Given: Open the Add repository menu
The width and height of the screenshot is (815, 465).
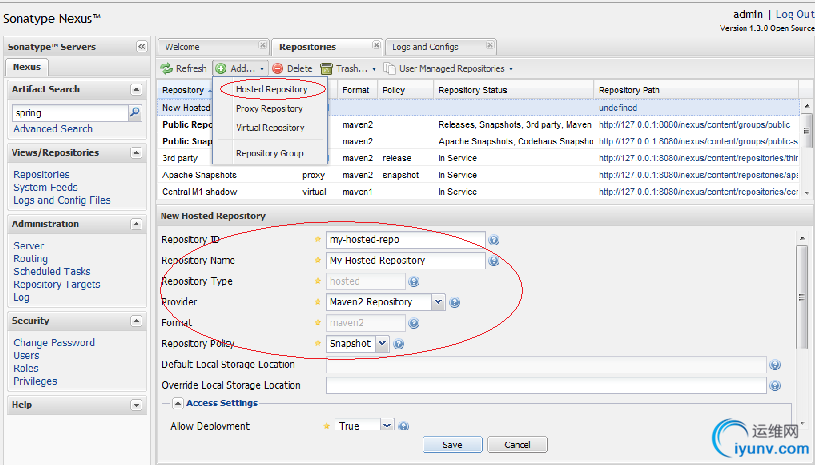Looking at the screenshot, I should point(241,69).
